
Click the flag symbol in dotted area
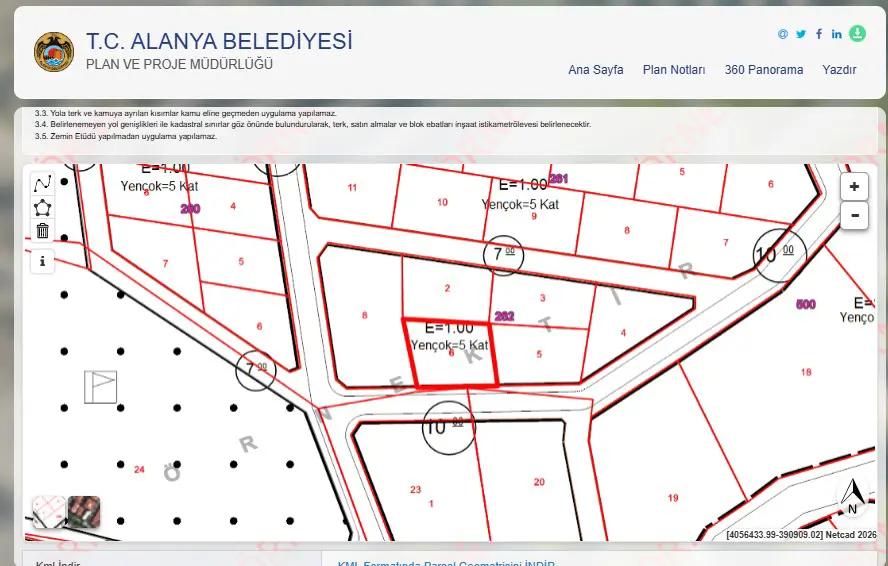101,387
